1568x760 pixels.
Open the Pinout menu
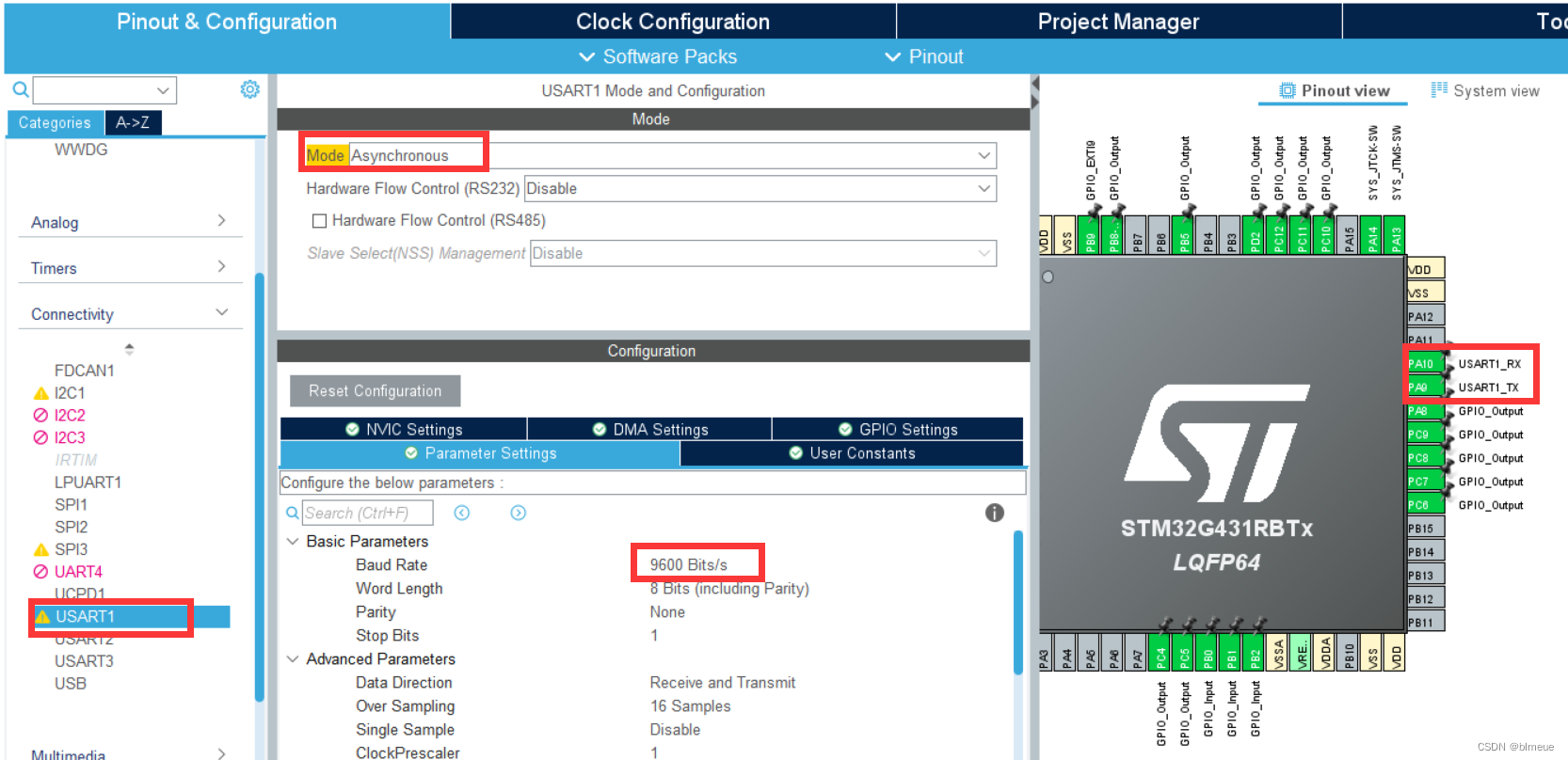tap(923, 56)
